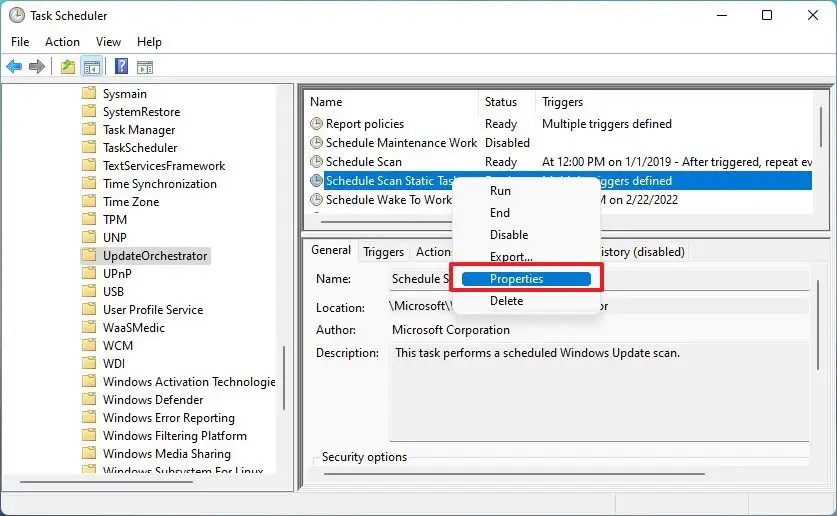Click the UPnP folder icon
The image size is (837, 516).
pyautogui.click(x=89, y=273)
